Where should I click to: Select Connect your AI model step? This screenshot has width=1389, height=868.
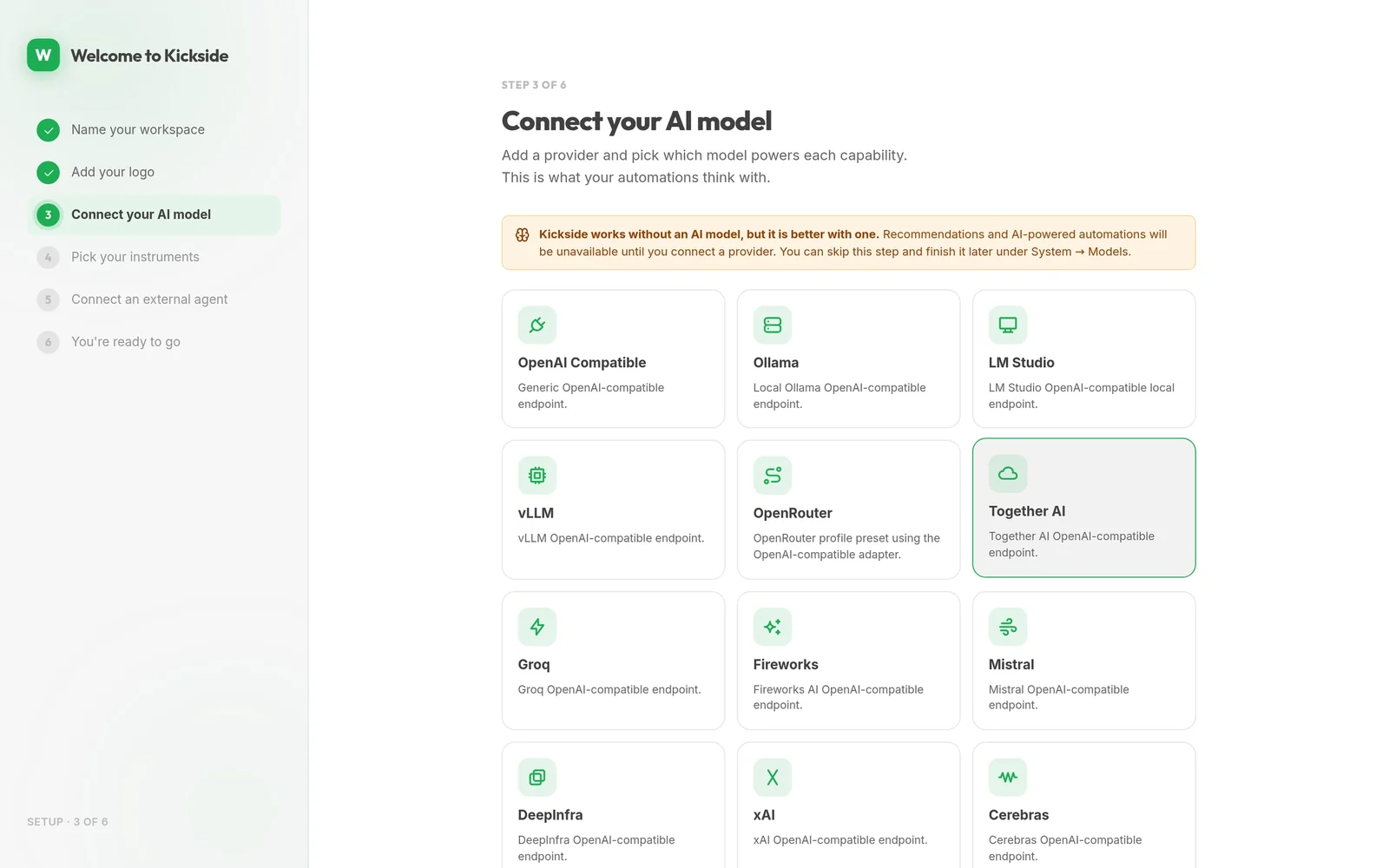155,215
